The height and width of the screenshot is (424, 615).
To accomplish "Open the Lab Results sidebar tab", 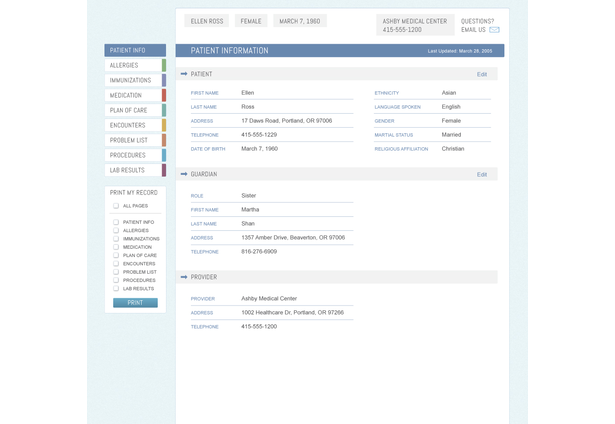I will pyautogui.click(x=135, y=170).
